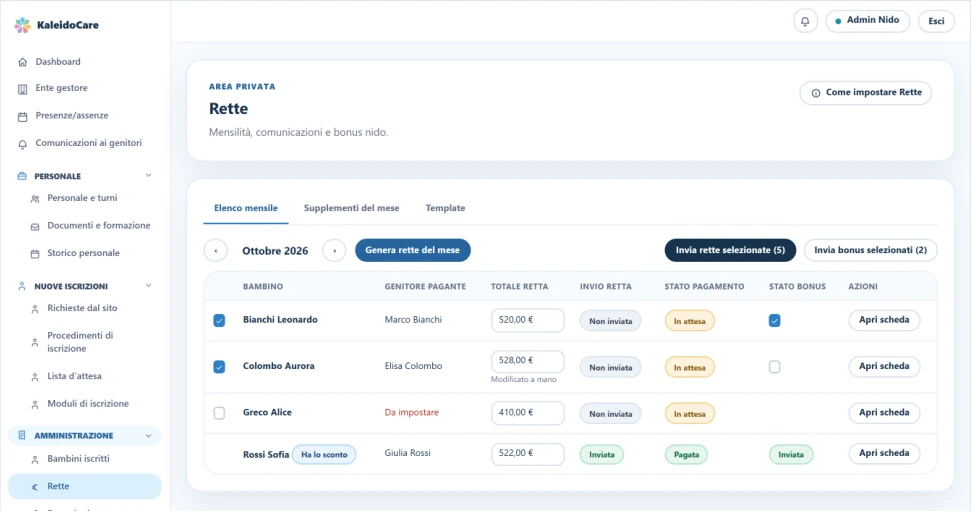
Task: Click the Moduli di iscrizione icon
Action: 35,404
